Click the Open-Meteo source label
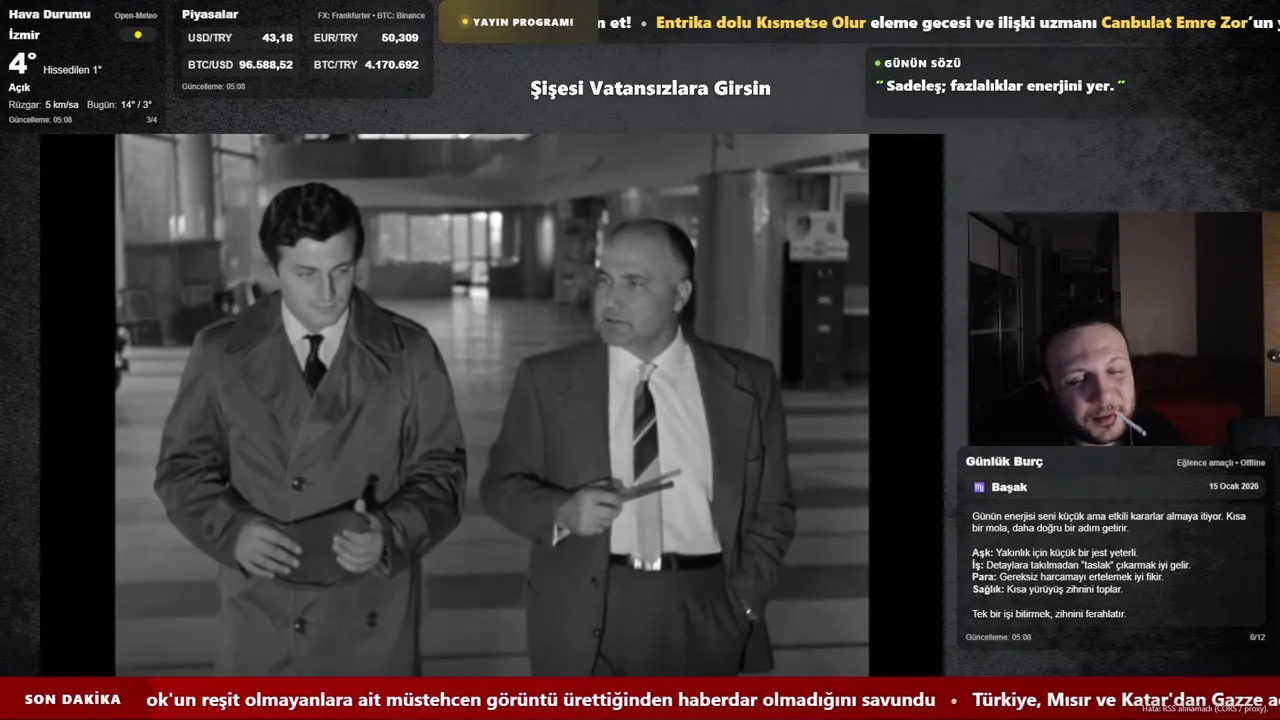The height and width of the screenshot is (720, 1280). click(x=135, y=16)
